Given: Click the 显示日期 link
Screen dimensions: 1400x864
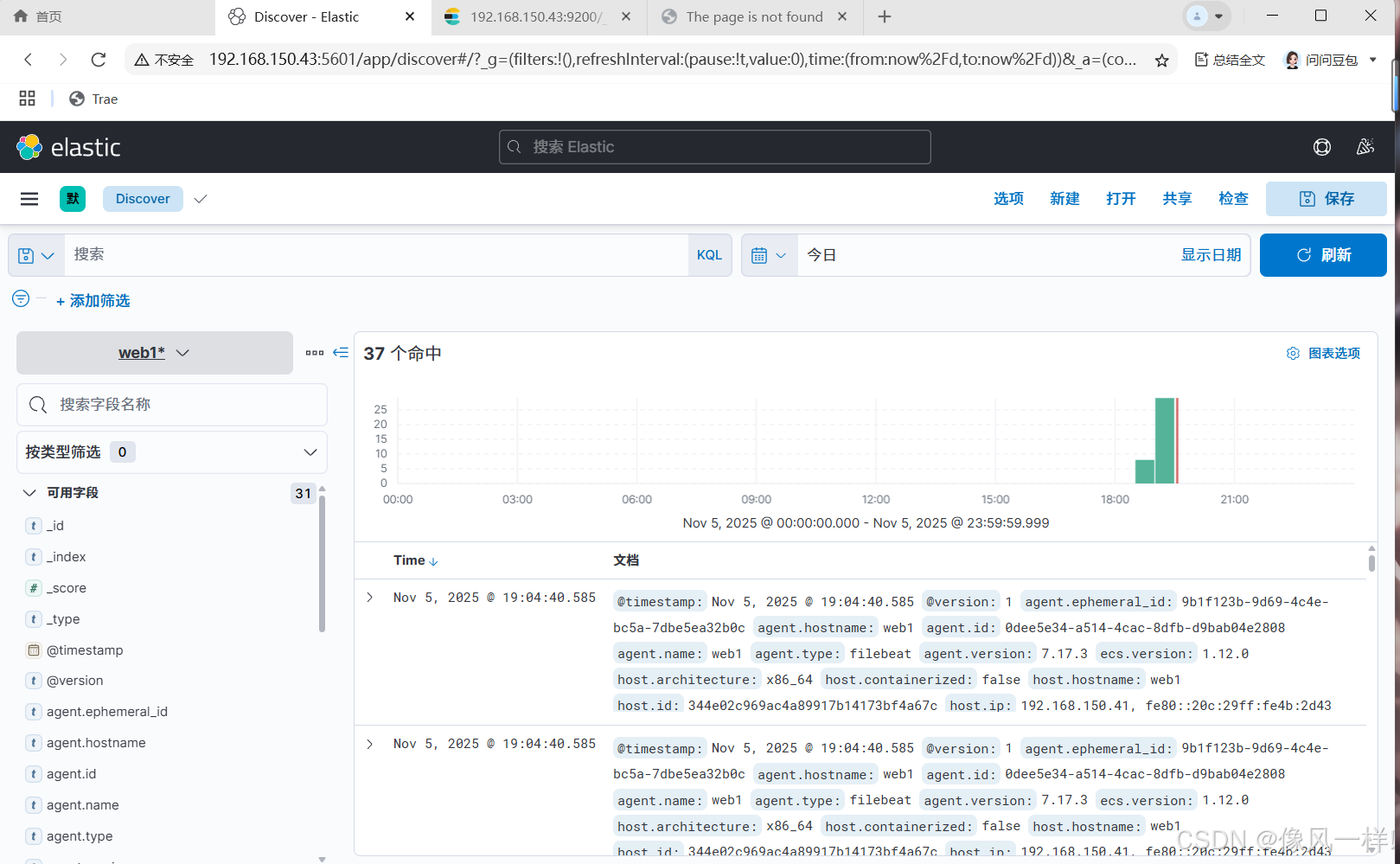Looking at the screenshot, I should [x=1211, y=255].
